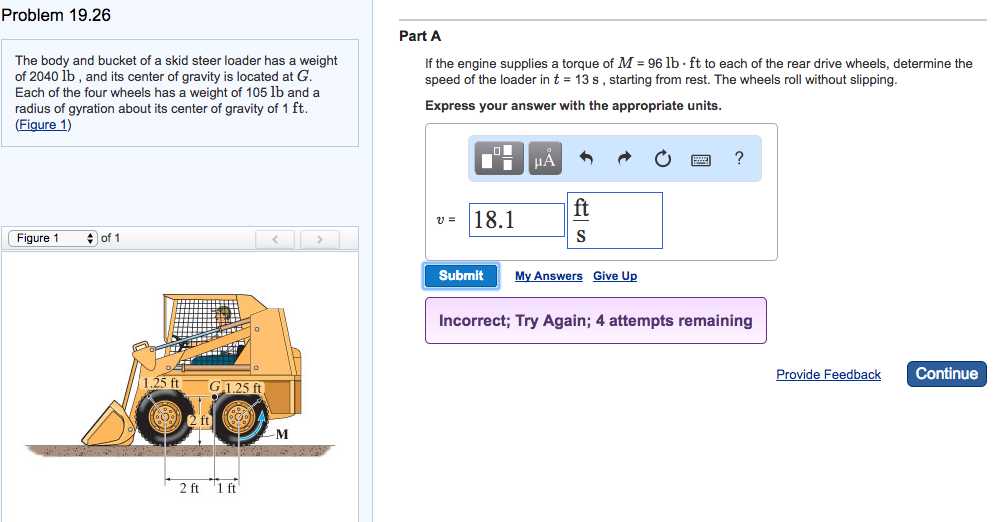Click the undo arrow icon
This screenshot has height=522, width=1004.
click(587, 158)
